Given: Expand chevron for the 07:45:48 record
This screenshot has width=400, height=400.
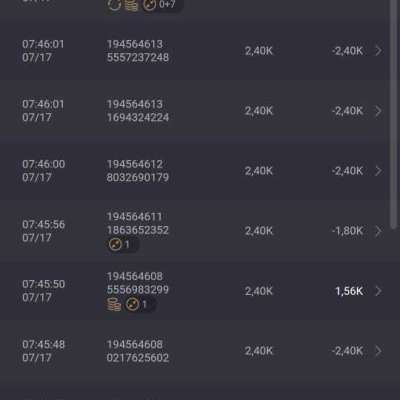Looking at the screenshot, I should tap(378, 351).
